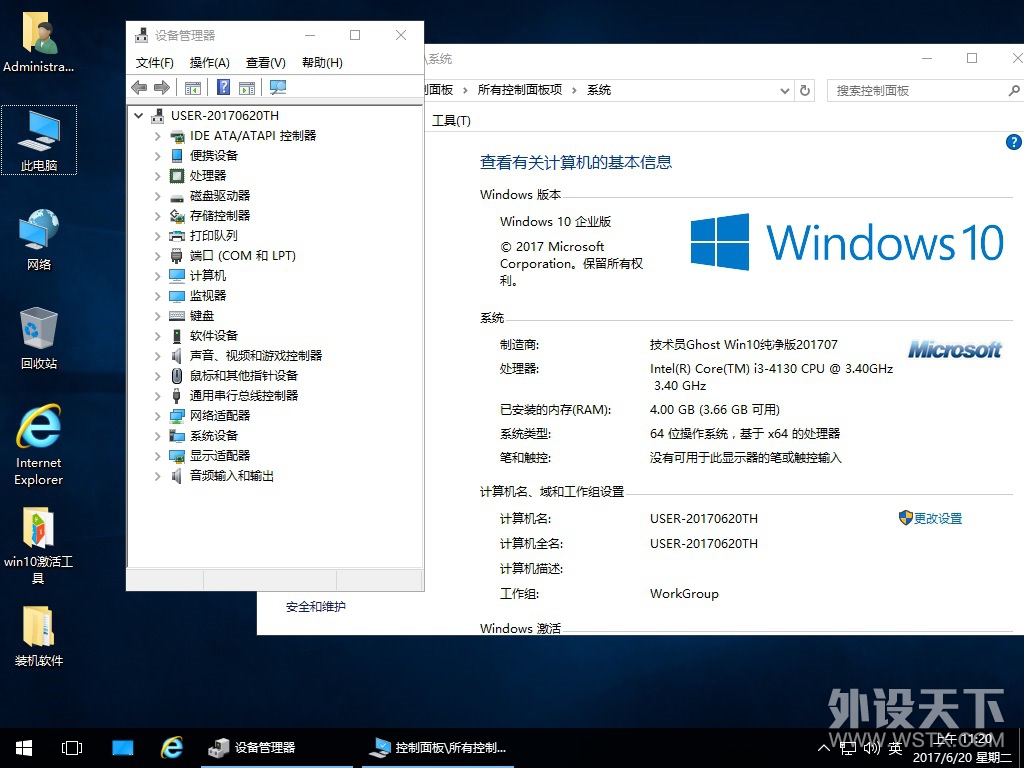Image resolution: width=1024 pixels, height=768 pixels.
Task: Open the 操作(A) menu
Action: [210, 63]
